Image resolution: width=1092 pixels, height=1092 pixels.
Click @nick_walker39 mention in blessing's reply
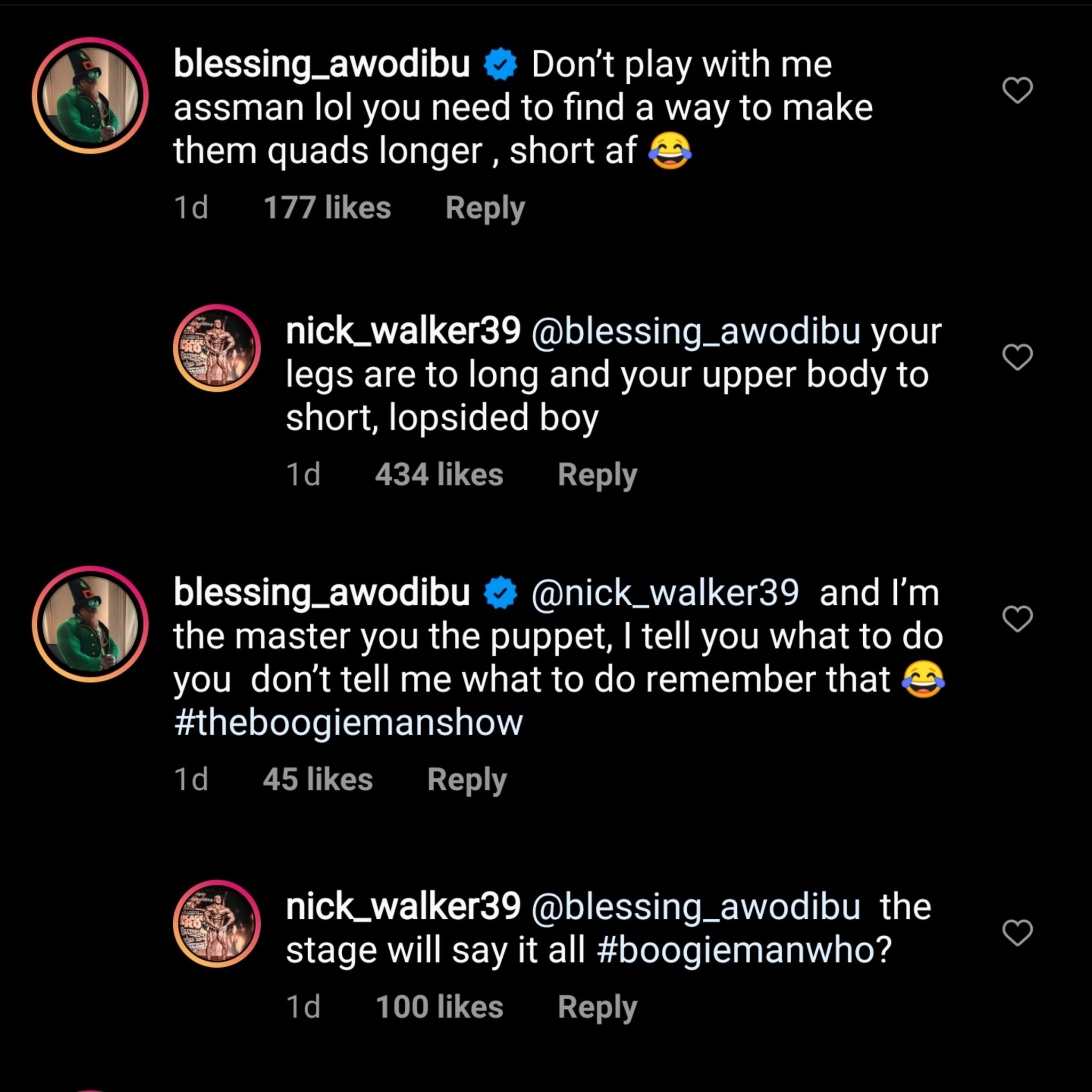[665, 593]
